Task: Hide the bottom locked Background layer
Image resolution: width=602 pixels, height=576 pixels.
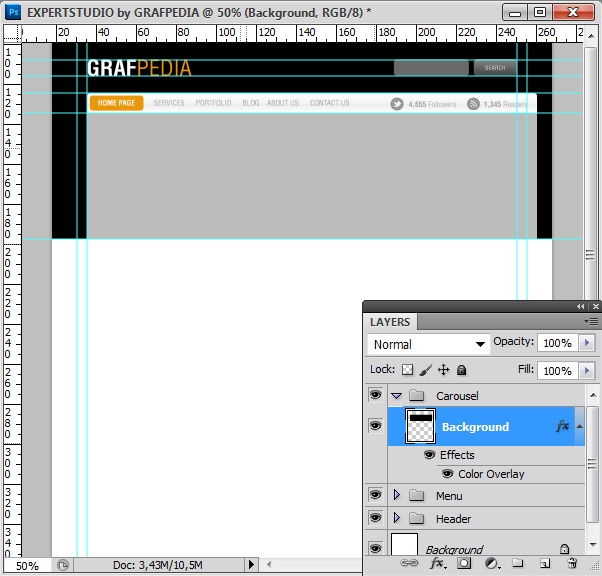Action: [375, 548]
